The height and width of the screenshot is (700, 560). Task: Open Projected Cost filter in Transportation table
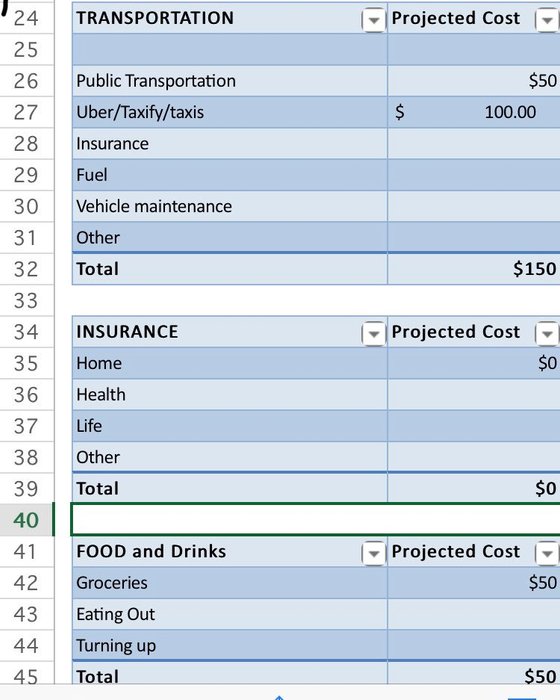click(x=547, y=20)
